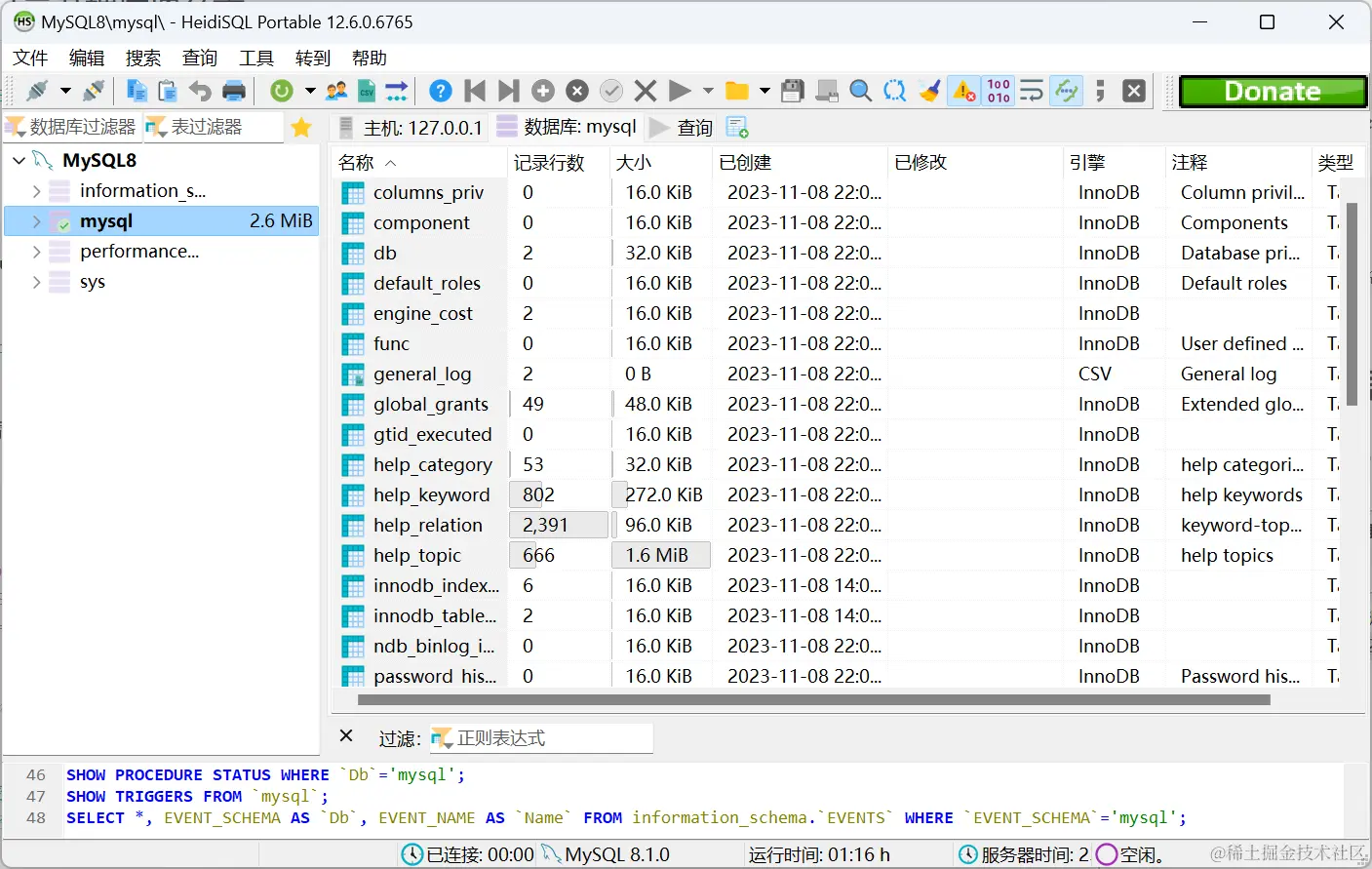Image resolution: width=1372 pixels, height=869 pixels.
Task: Sort by the 名称 column header
Action: (x=420, y=163)
